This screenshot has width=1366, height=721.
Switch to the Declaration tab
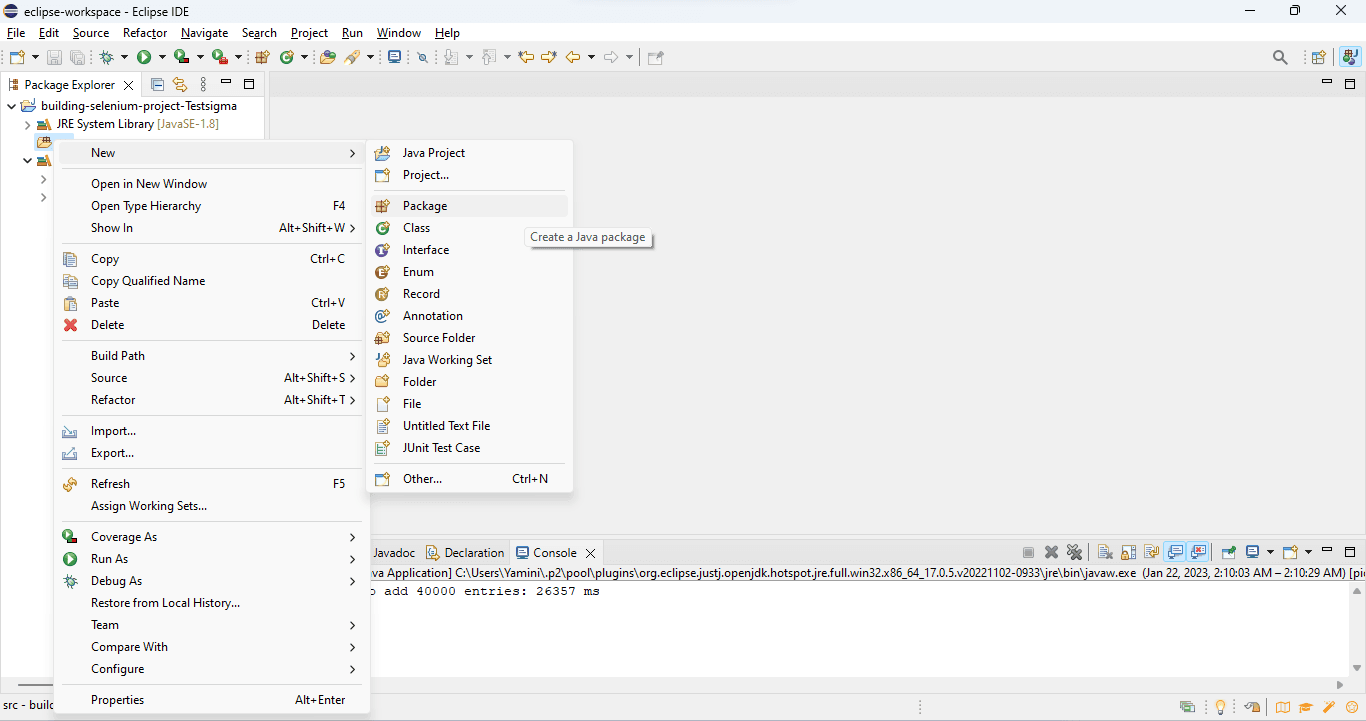coord(465,552)
